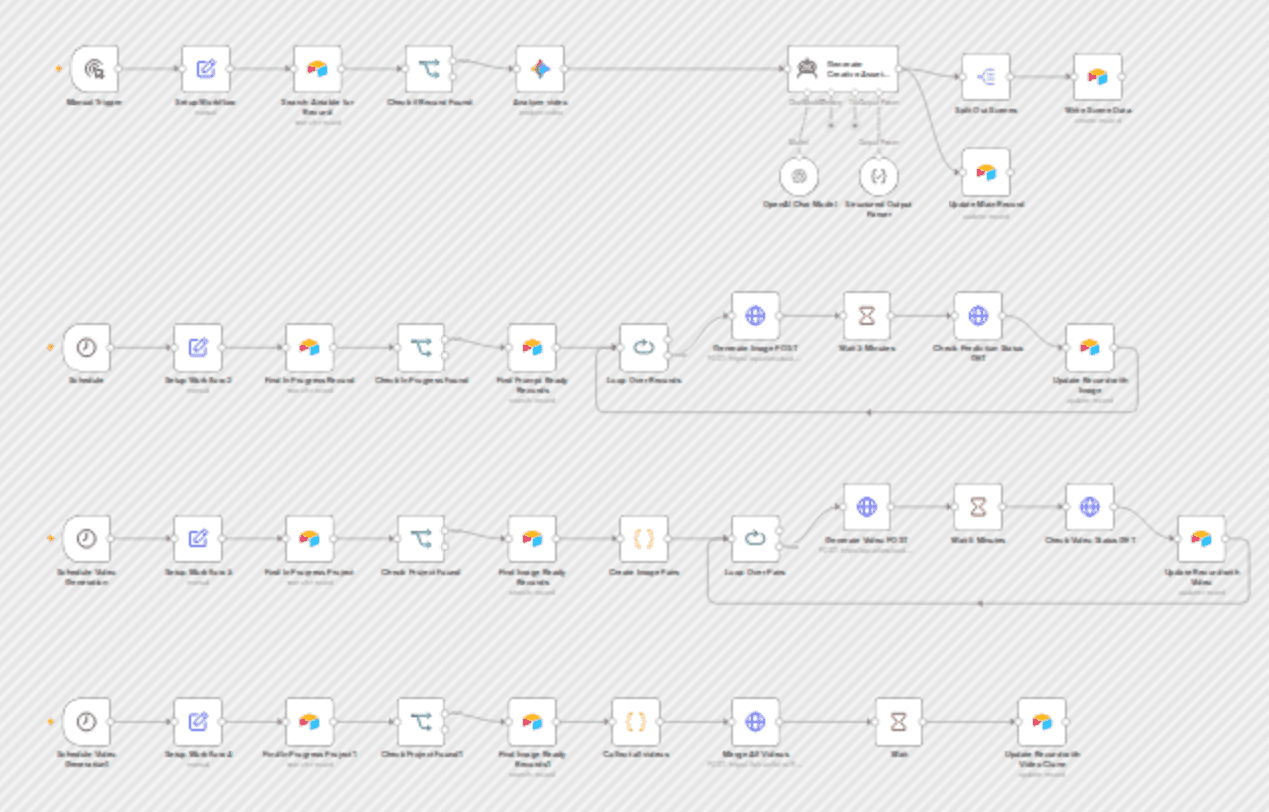Open the Find In Progress Project1 node in bottom row
The width and height of the screenshot is (1269, 812).
click(x=310, y=722)
